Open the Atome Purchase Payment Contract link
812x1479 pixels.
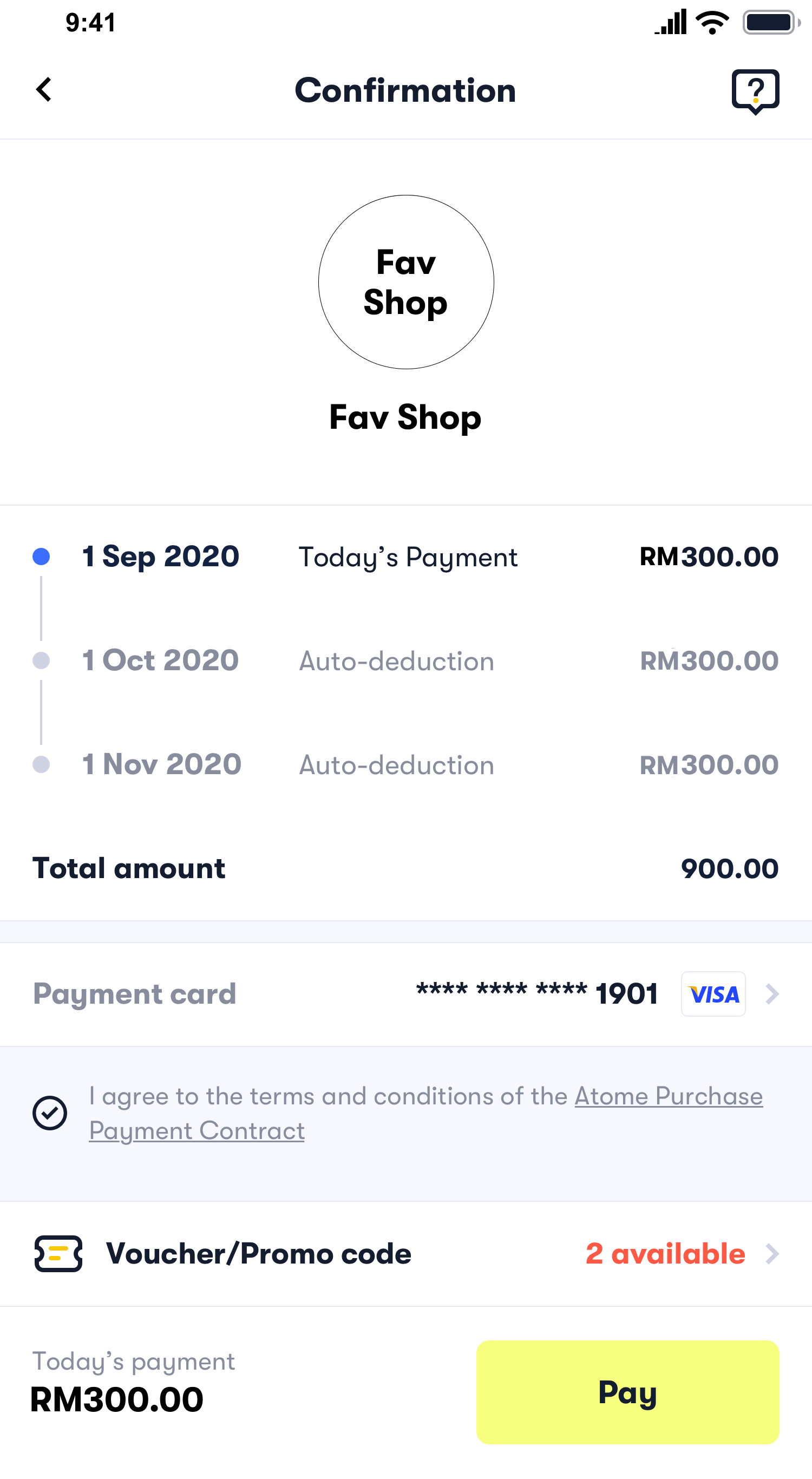668,1097
